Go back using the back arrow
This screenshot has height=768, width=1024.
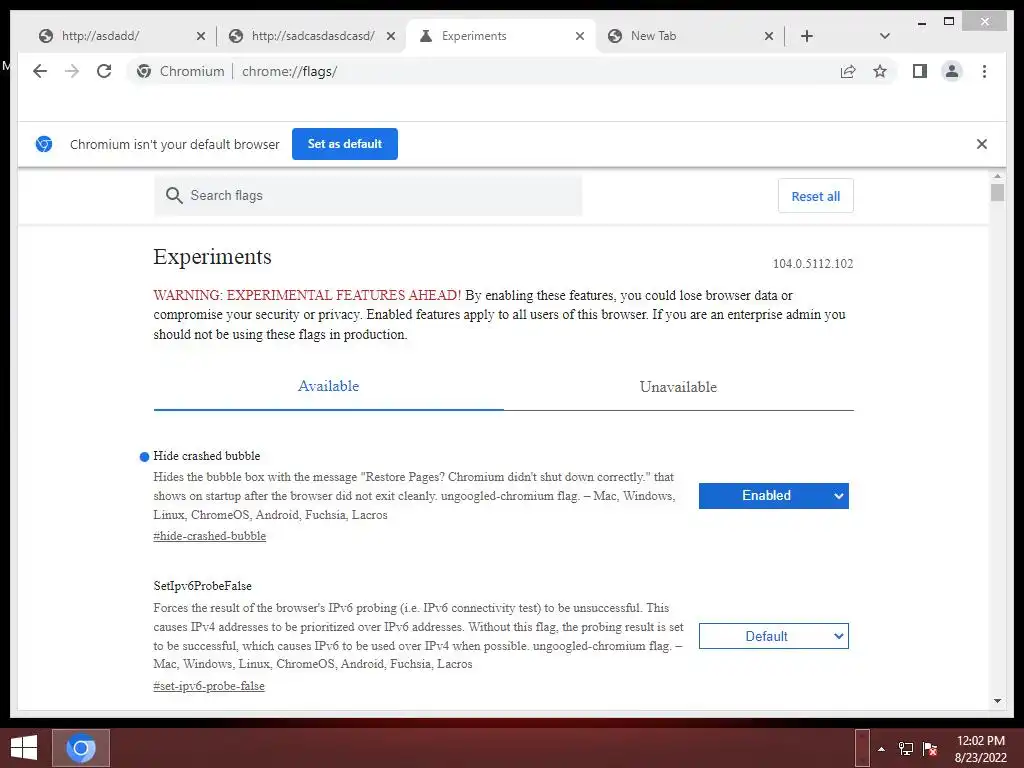pos(40,71)
